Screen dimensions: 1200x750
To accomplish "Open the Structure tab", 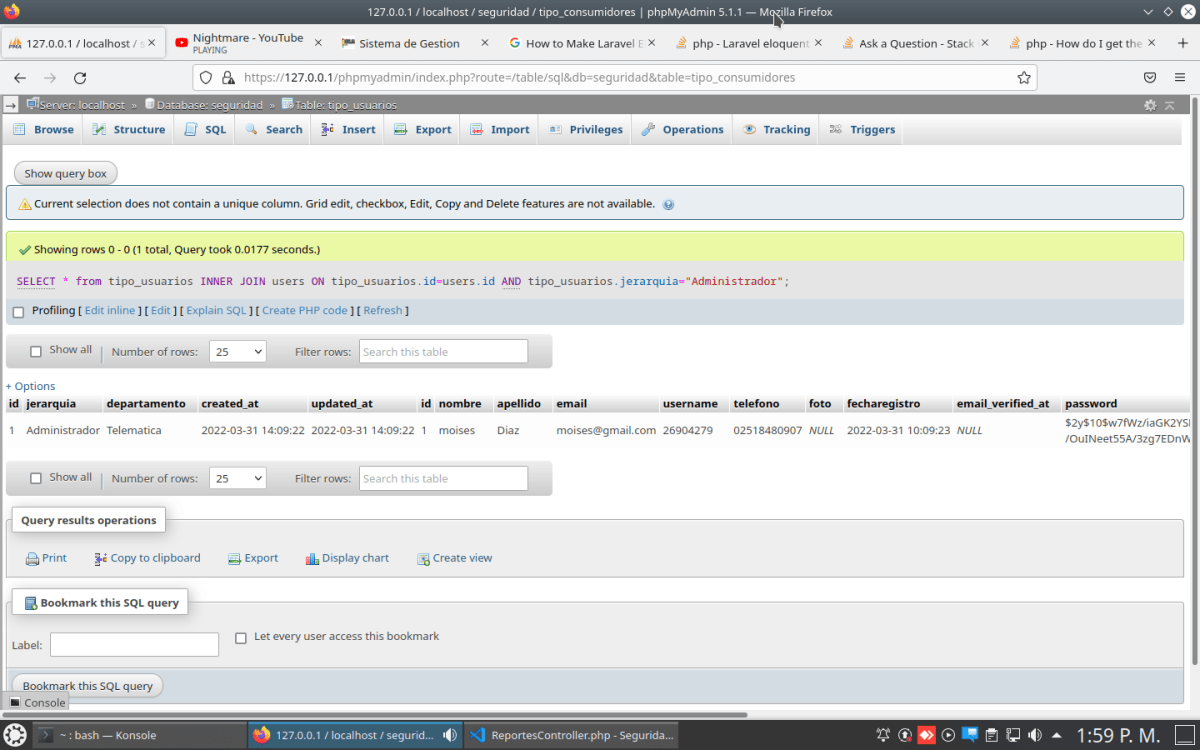I will 128,129.
